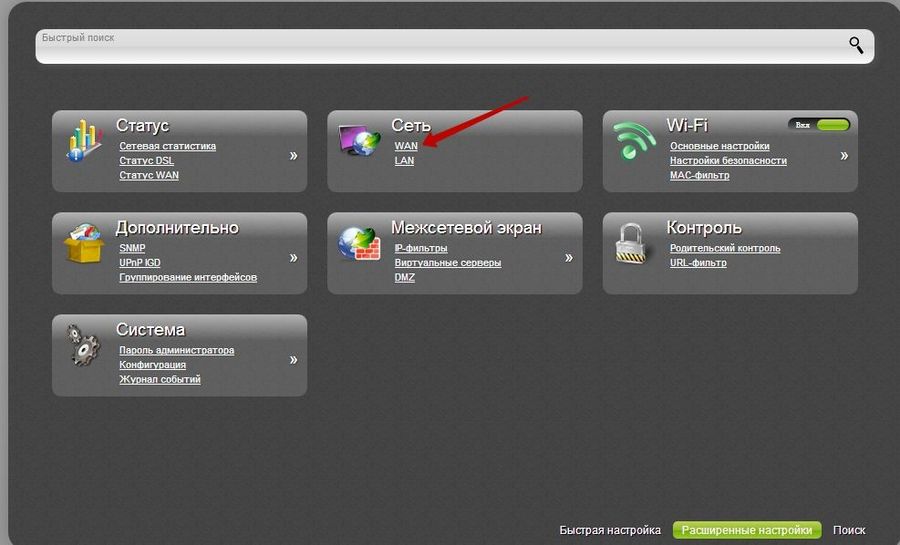Expand the Система section arrow
The height and width of the screenshot is (545, 900).
point(293,359)
